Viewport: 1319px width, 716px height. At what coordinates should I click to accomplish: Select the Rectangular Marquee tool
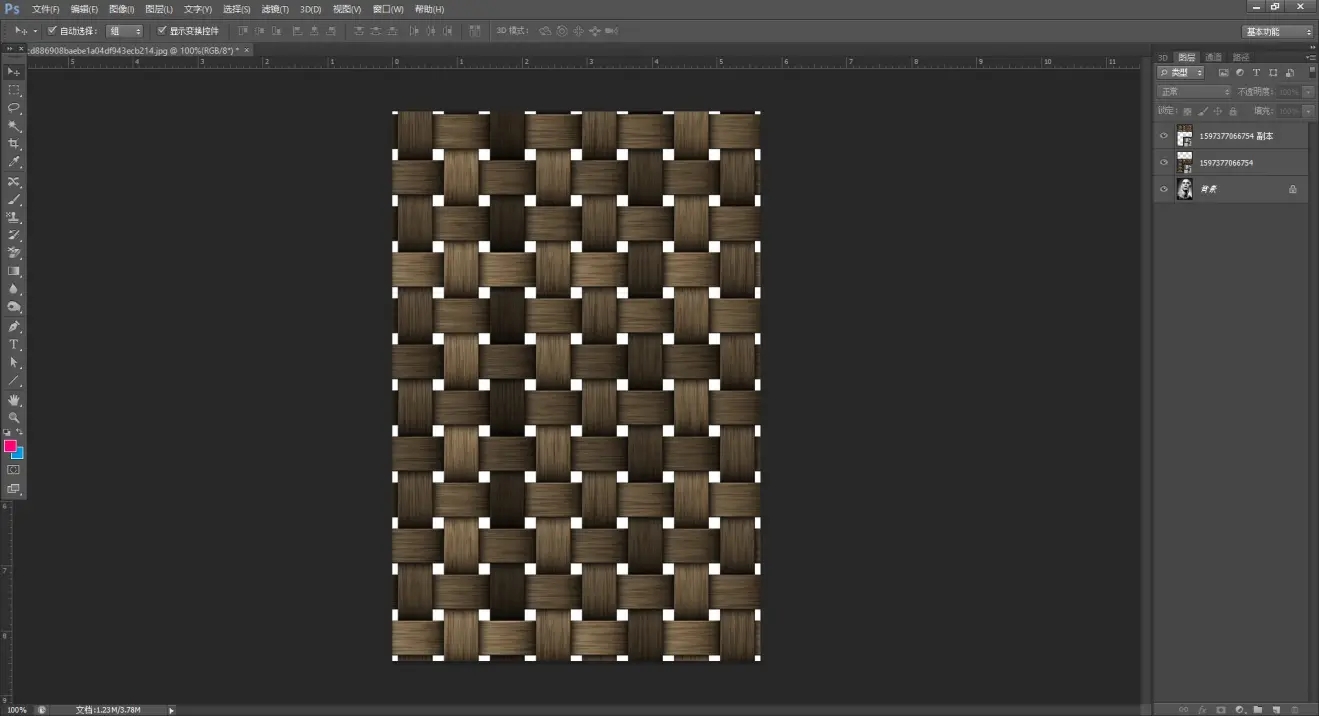point(14,90)
